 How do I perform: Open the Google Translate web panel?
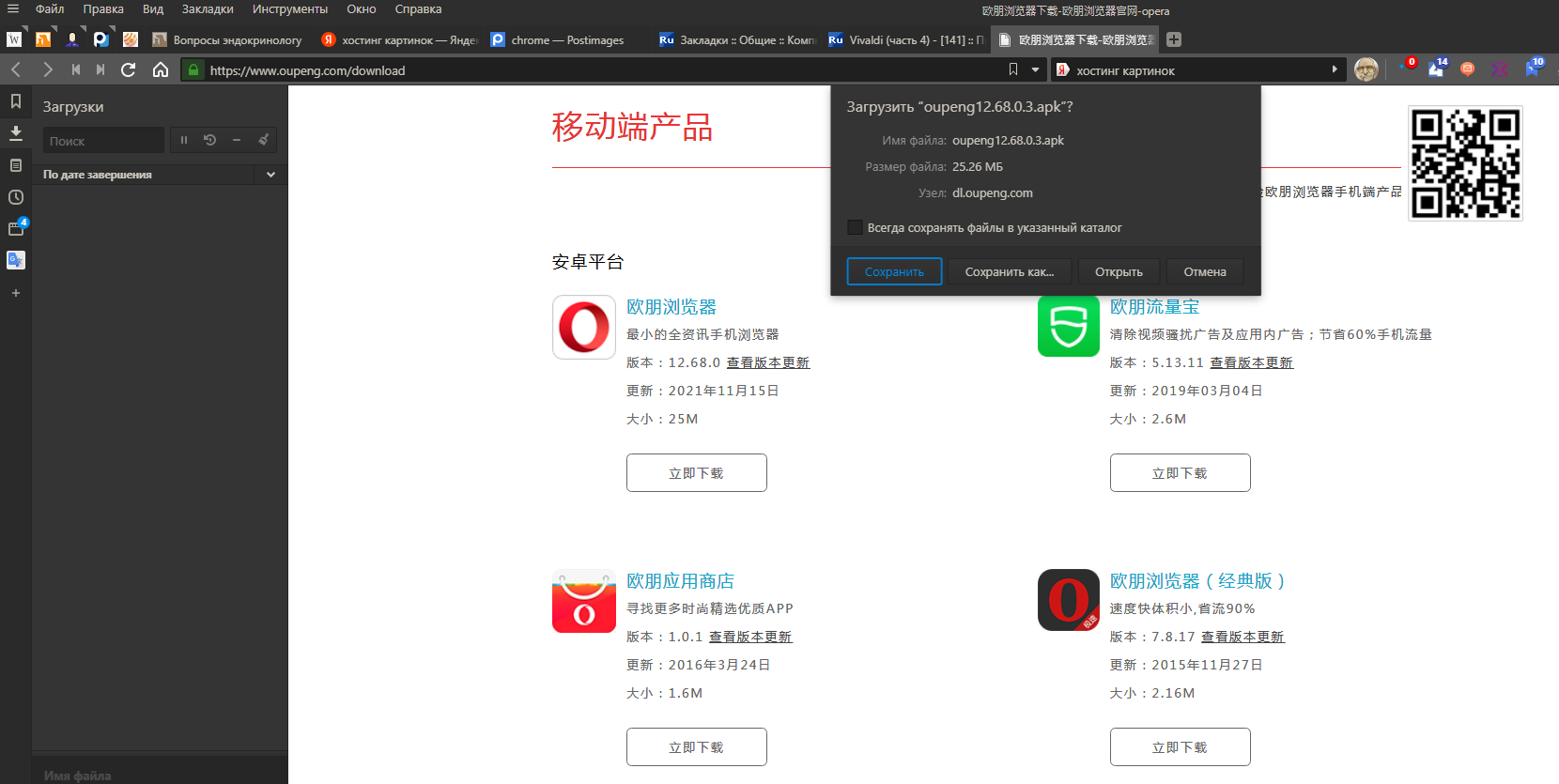tap(16, 260)
